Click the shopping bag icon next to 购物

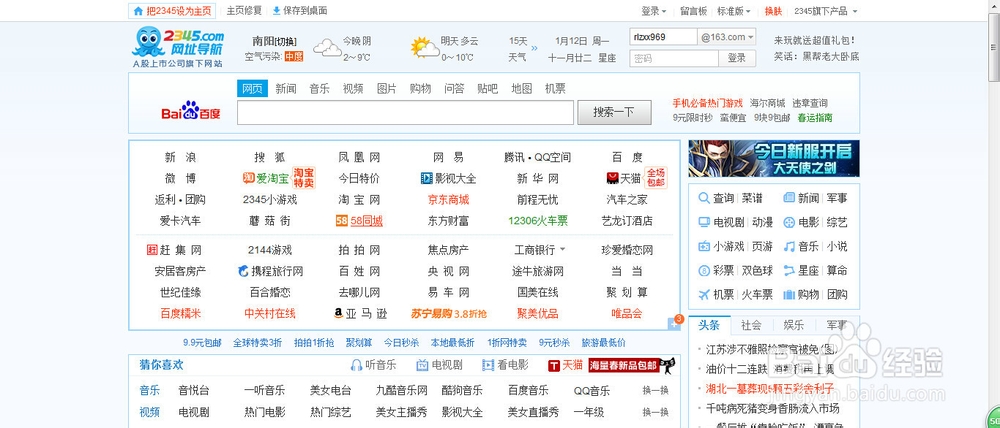click(789, 295)
